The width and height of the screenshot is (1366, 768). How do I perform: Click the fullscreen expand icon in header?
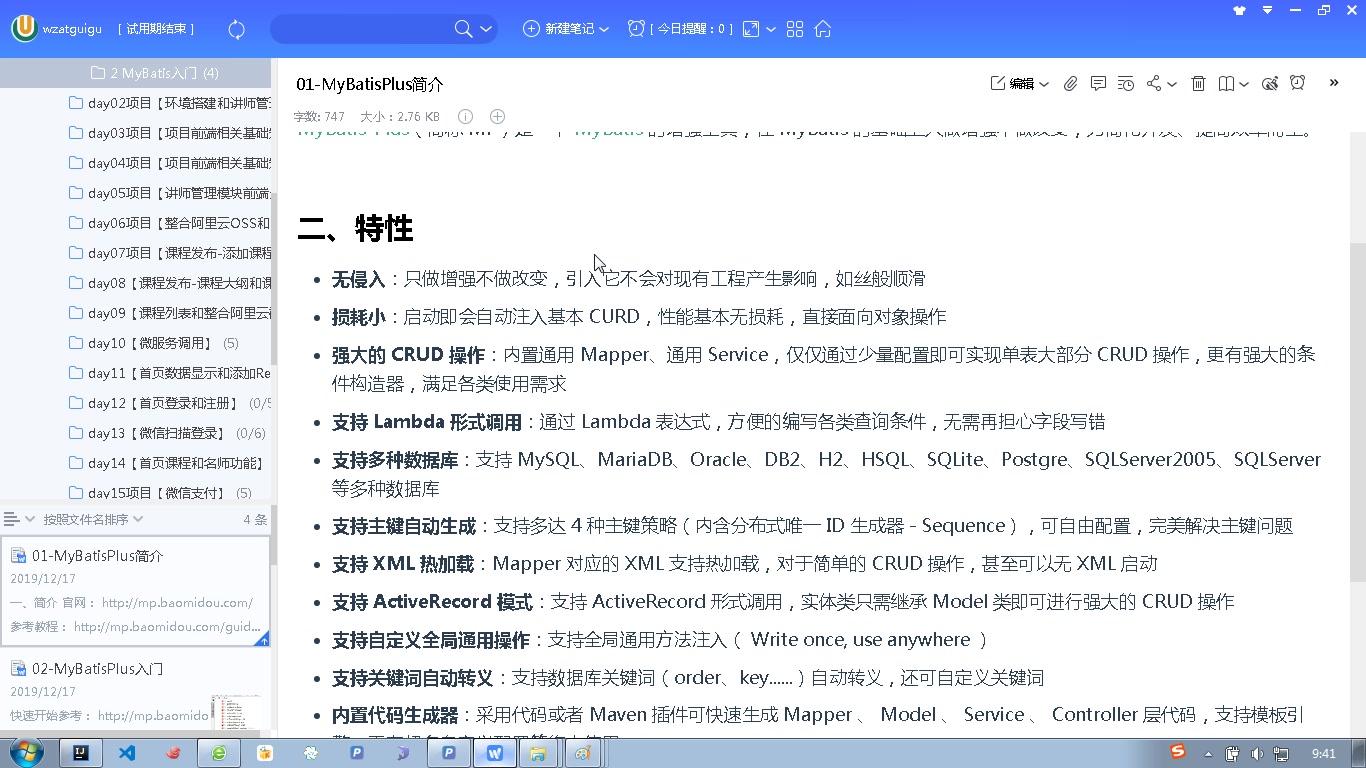pyautogui.click(x=751, y=29)
